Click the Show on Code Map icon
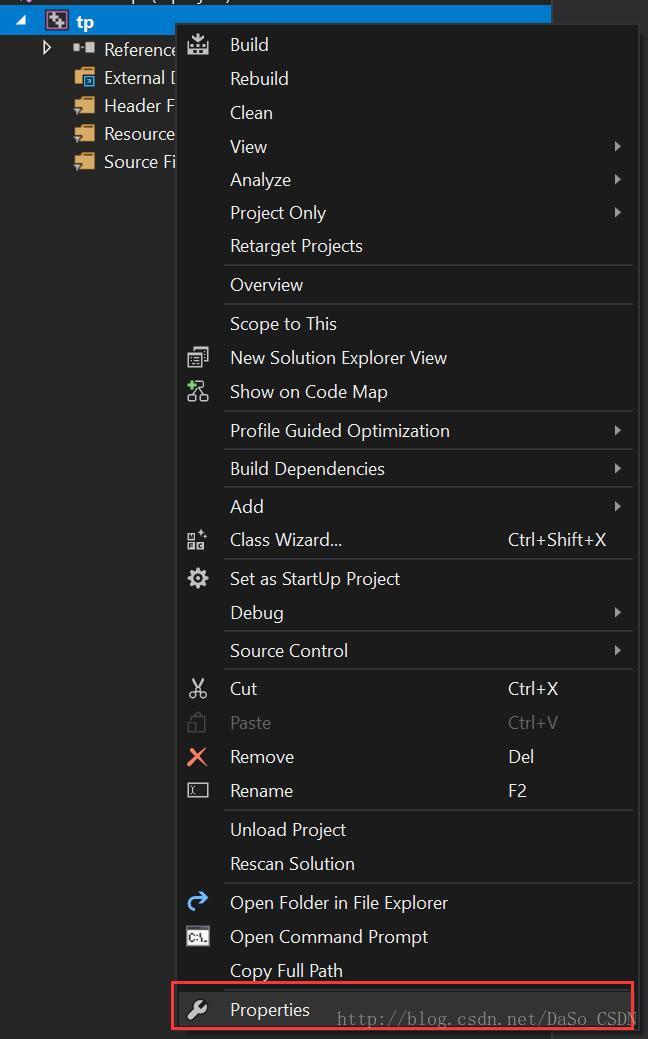 click(197, 391)
